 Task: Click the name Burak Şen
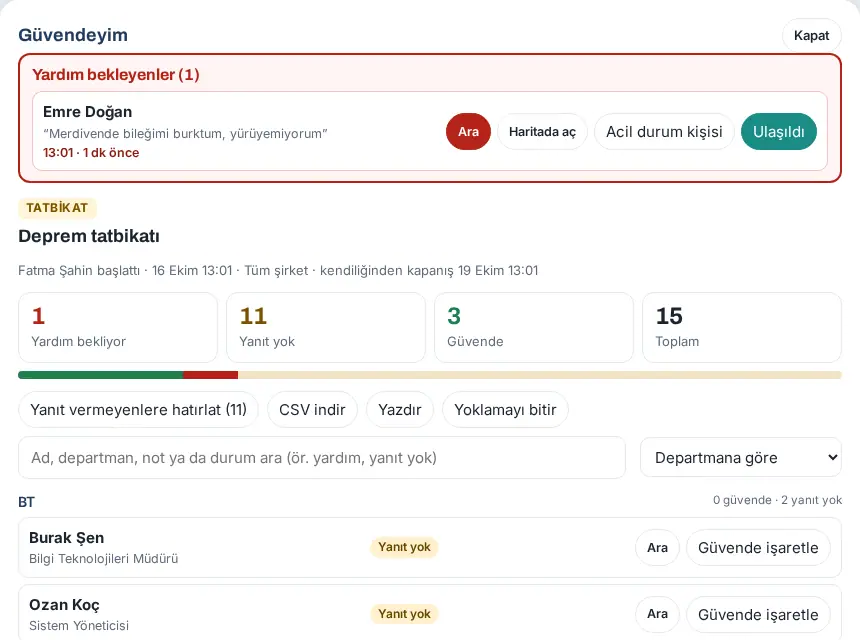(66, 538)
